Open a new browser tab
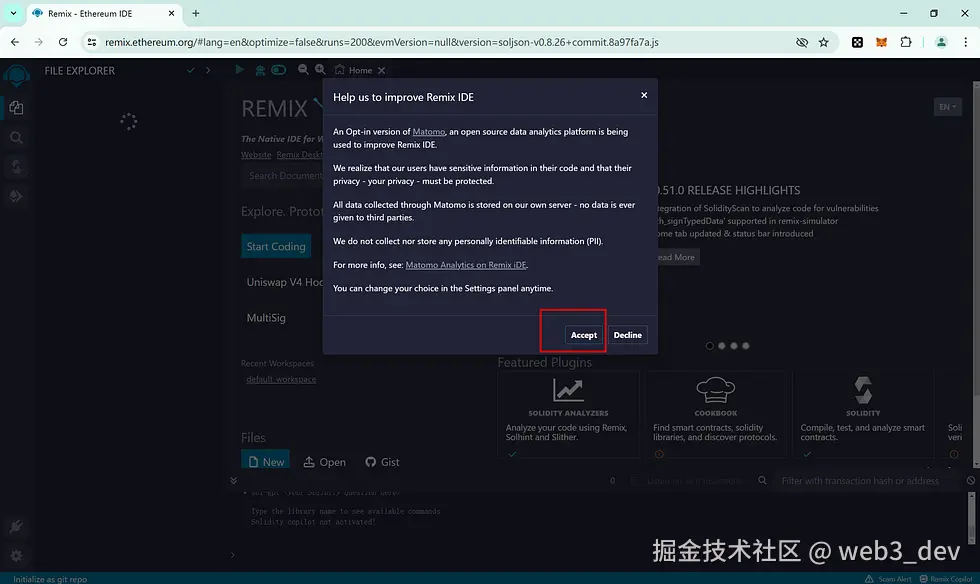 [x=196, y=13]
